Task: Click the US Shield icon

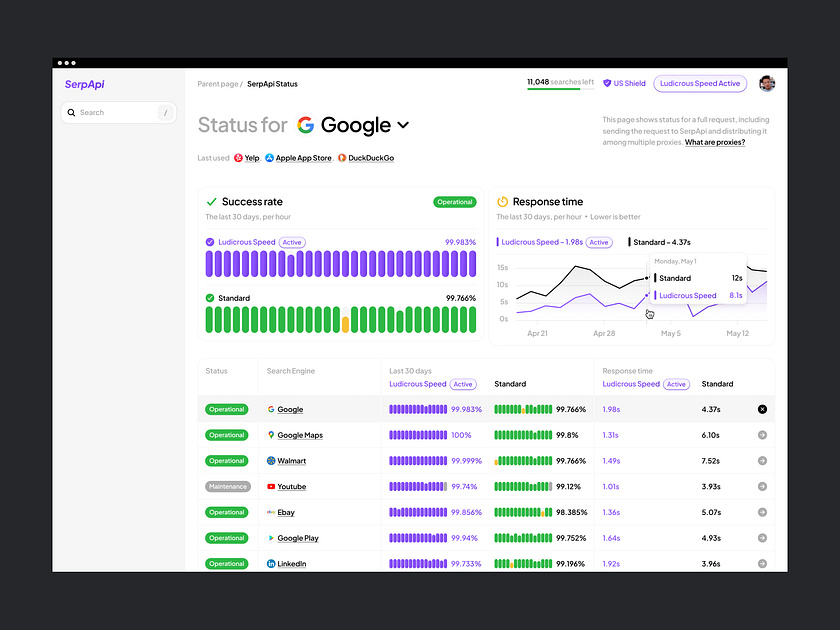Action: click(x=607, y=84)
